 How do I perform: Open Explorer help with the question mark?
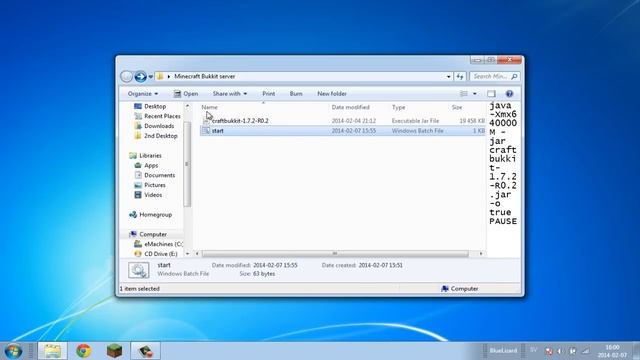click(x=509, y=94)
